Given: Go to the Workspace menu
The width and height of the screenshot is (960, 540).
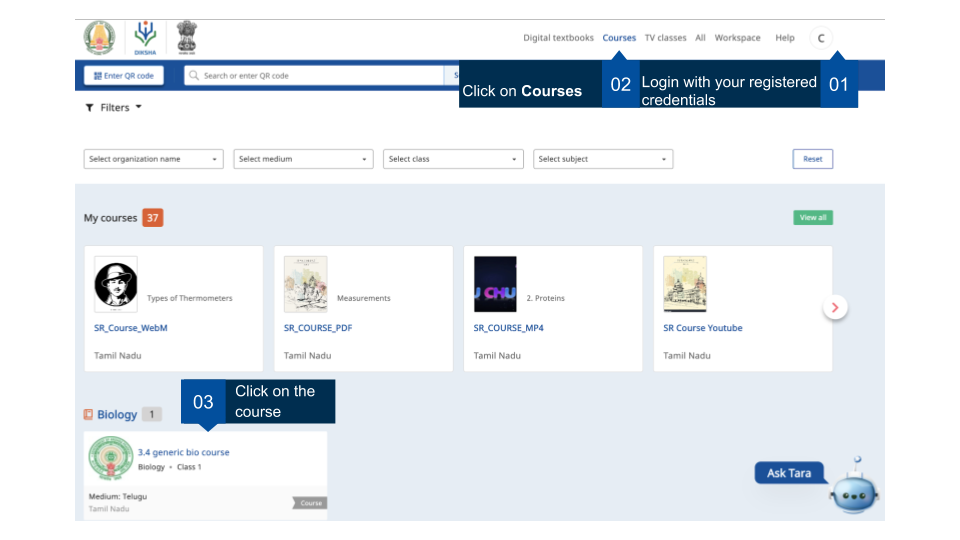Looking at the screenshot, I should tap(737, 38).
